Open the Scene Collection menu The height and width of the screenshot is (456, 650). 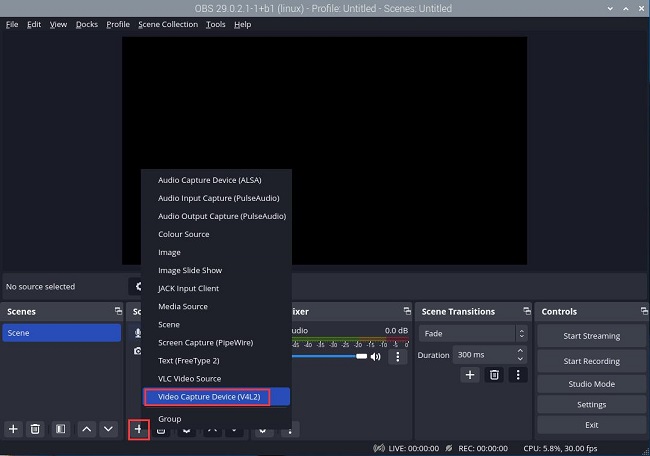(168, 24)
